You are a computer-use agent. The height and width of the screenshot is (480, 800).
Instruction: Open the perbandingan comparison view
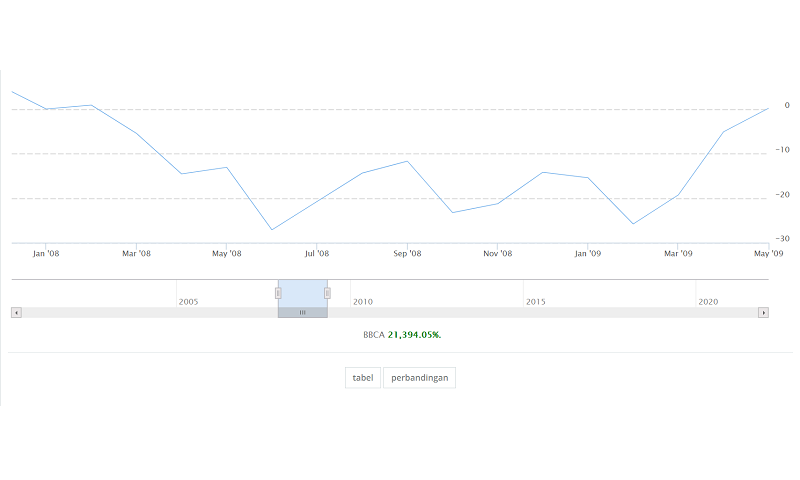[x=419, y=378]
